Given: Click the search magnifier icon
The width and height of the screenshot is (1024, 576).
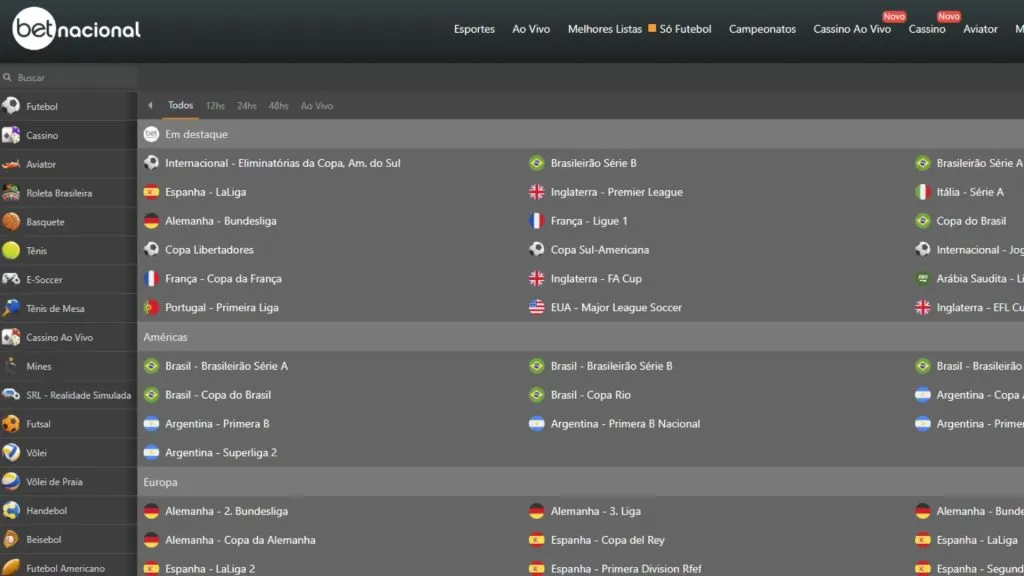Looking at the screenshot, I should coord(7,77).
